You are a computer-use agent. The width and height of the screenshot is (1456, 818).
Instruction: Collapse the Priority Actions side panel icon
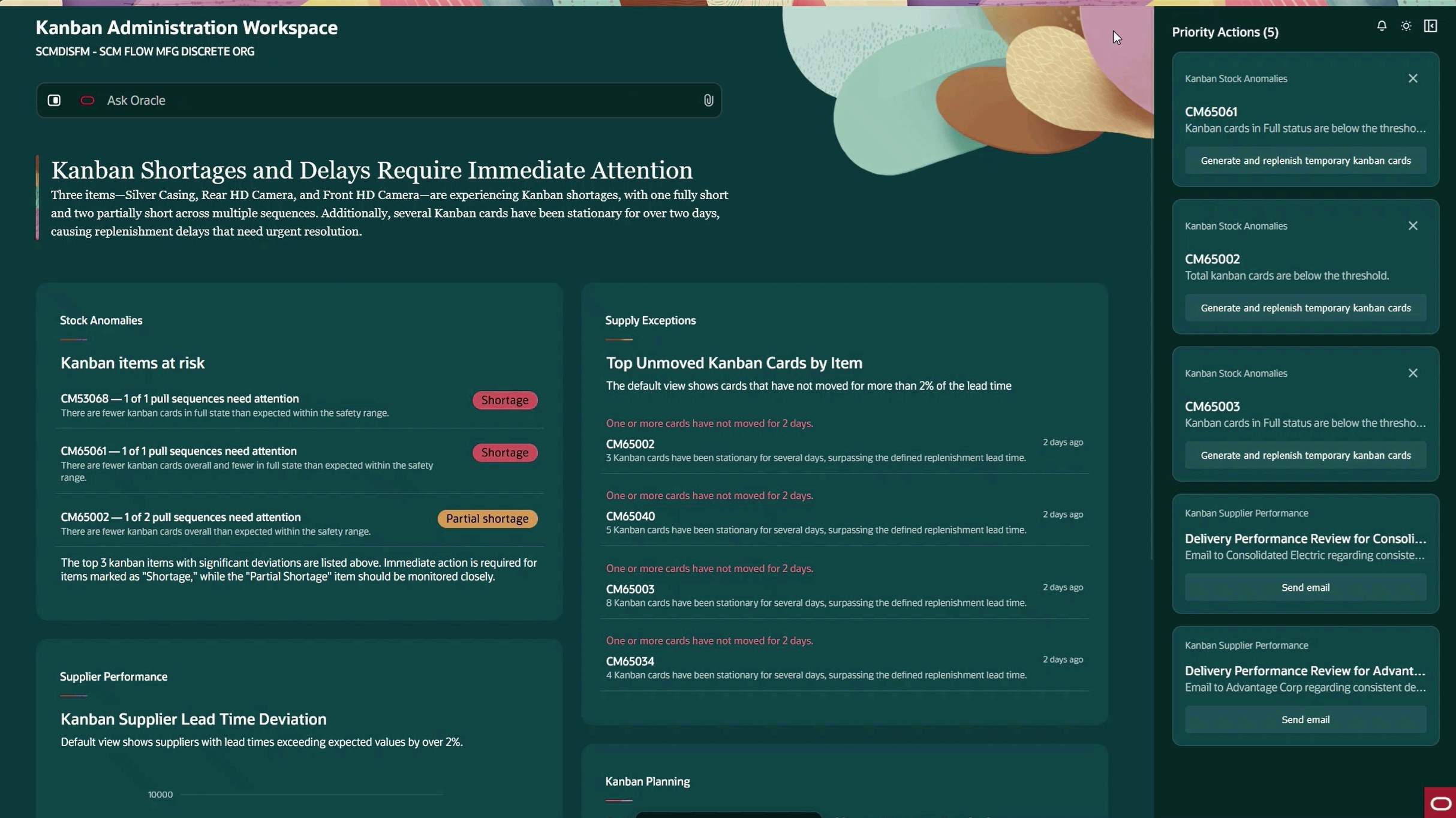point(1431,26)
